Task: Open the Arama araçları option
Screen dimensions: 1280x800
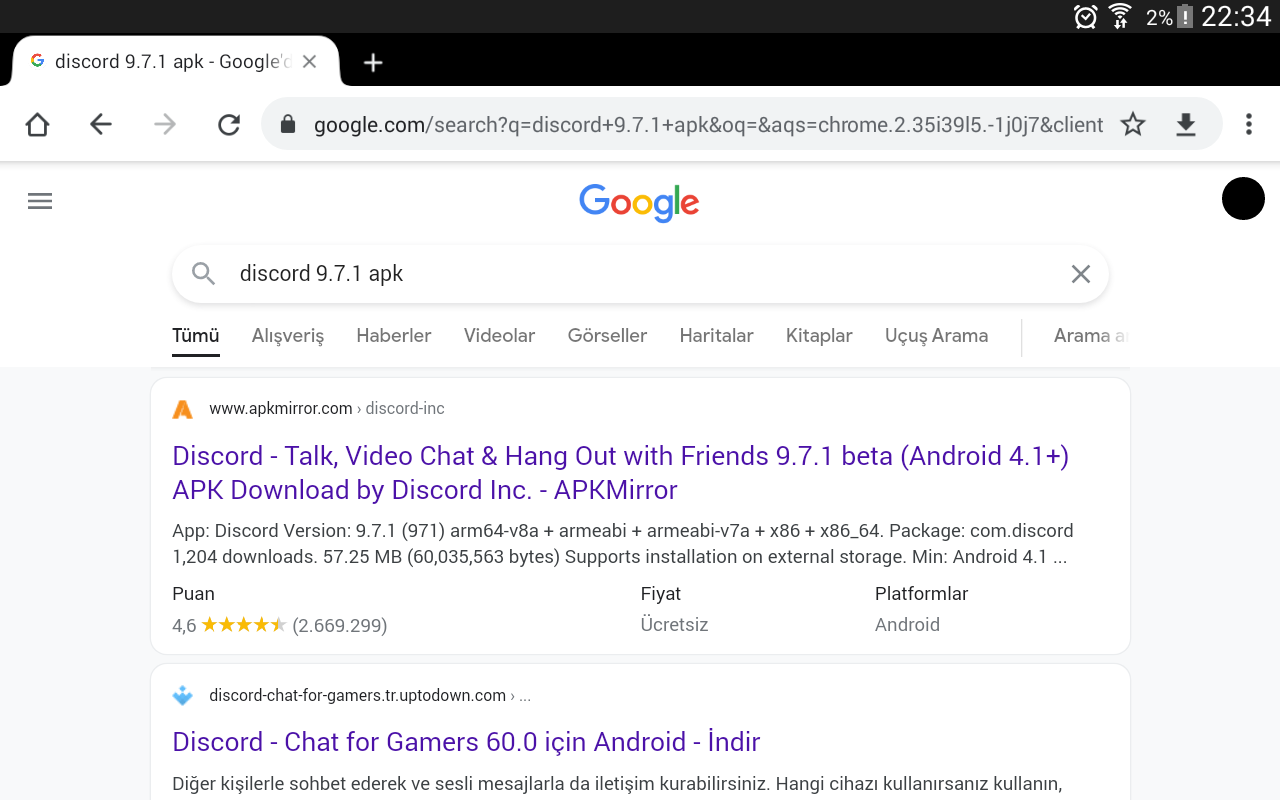Action: pos(1091,336)
